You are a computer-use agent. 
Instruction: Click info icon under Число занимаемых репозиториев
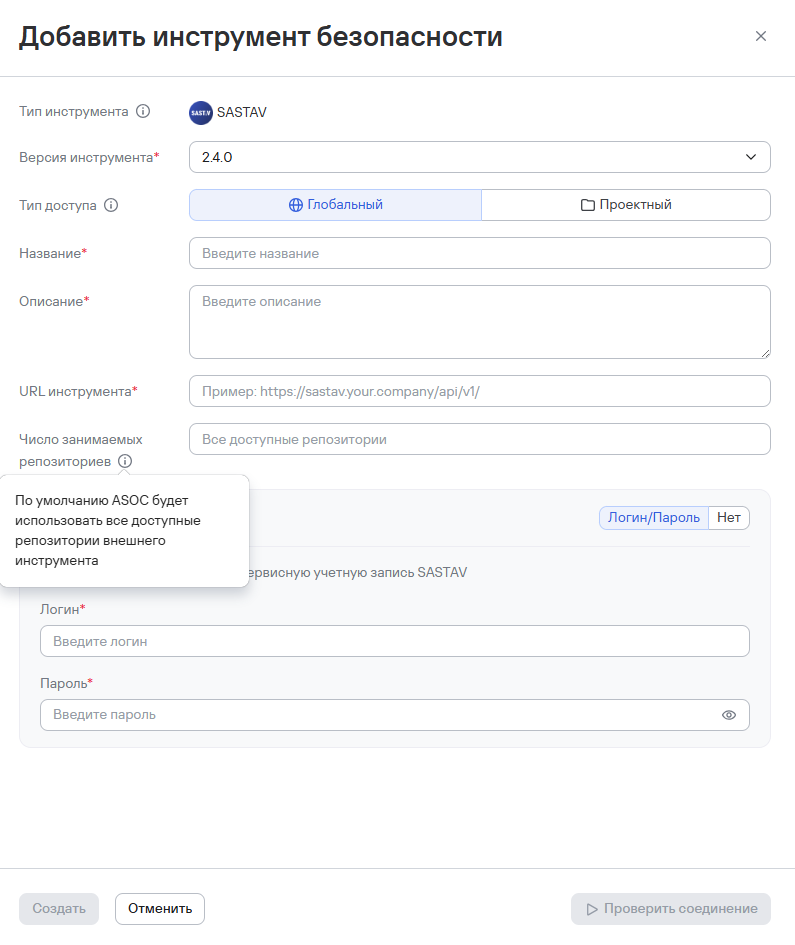pyautogui.click(x=125, y=461)
